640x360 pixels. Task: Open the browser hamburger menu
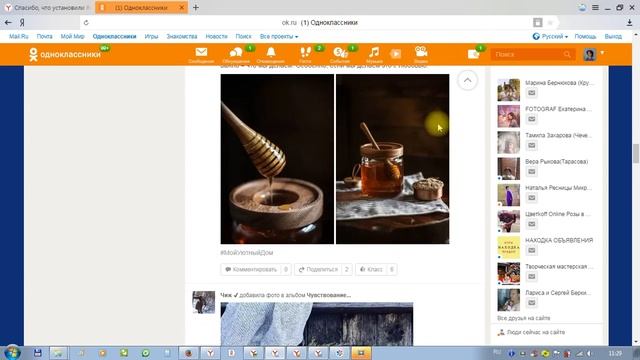[596, 7]
